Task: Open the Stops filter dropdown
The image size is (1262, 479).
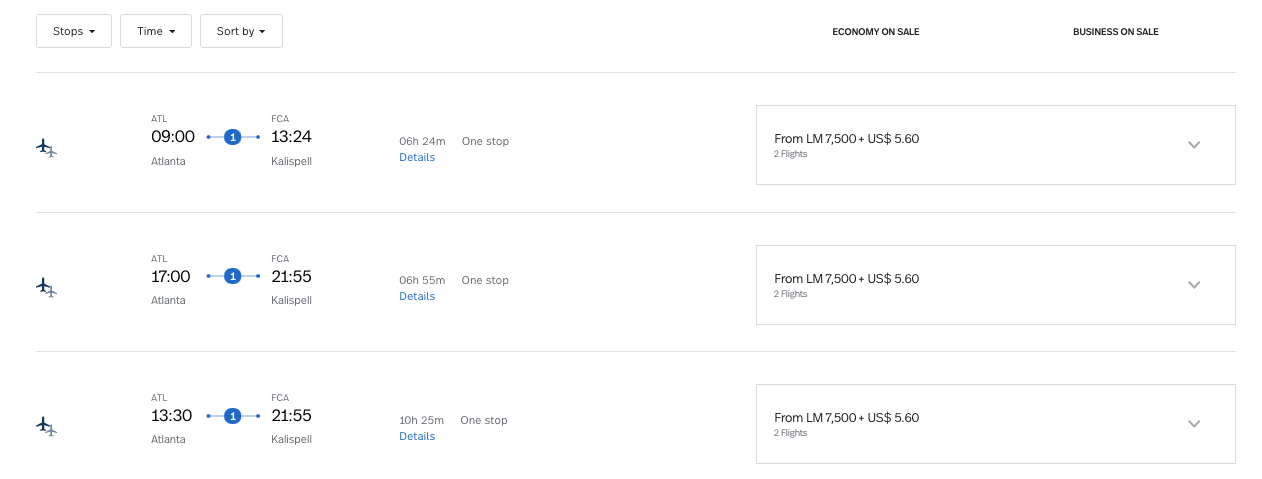Action: click(74, 31)
